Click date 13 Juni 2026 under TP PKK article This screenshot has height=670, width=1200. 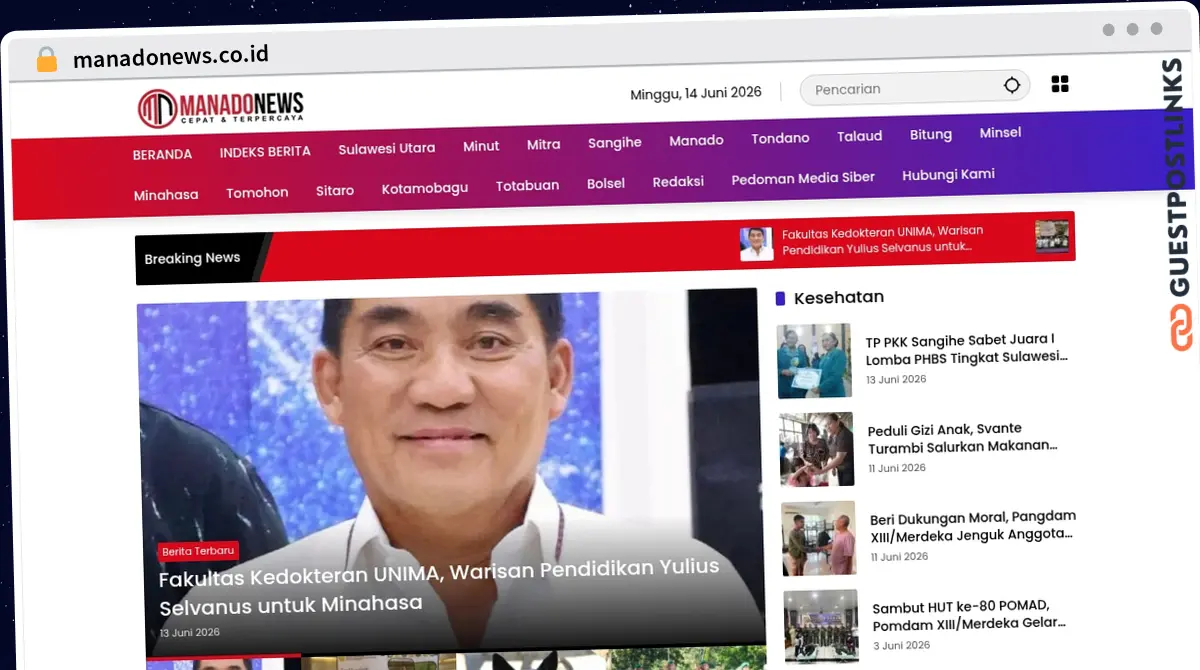tap(896, 380)
